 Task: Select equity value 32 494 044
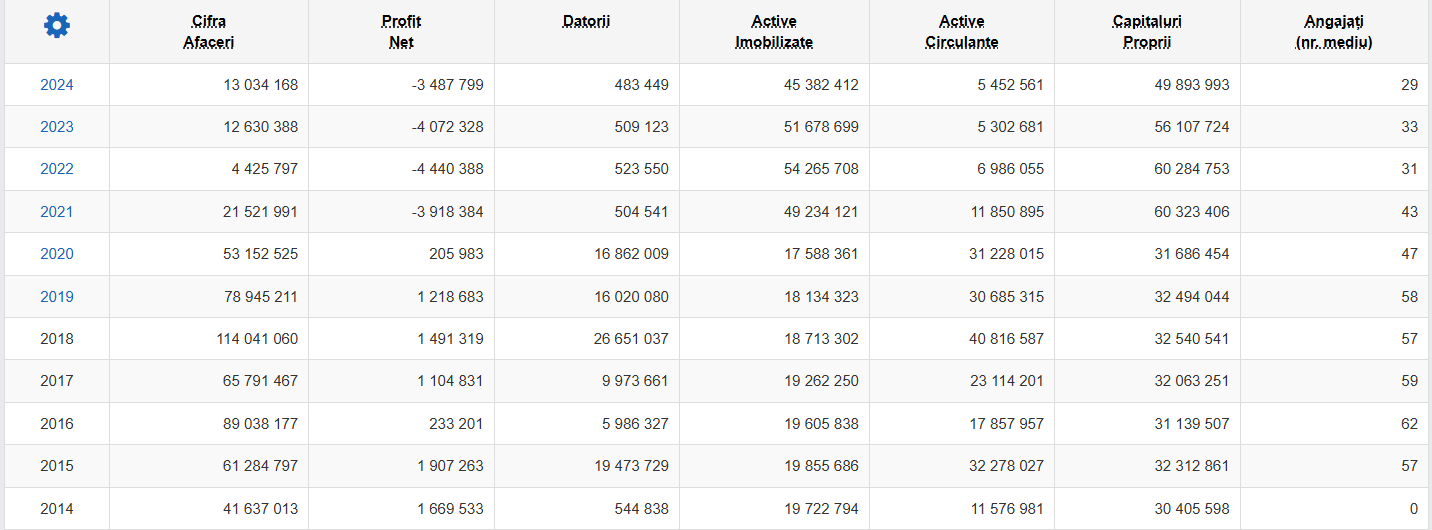(x=1192, y=297)
